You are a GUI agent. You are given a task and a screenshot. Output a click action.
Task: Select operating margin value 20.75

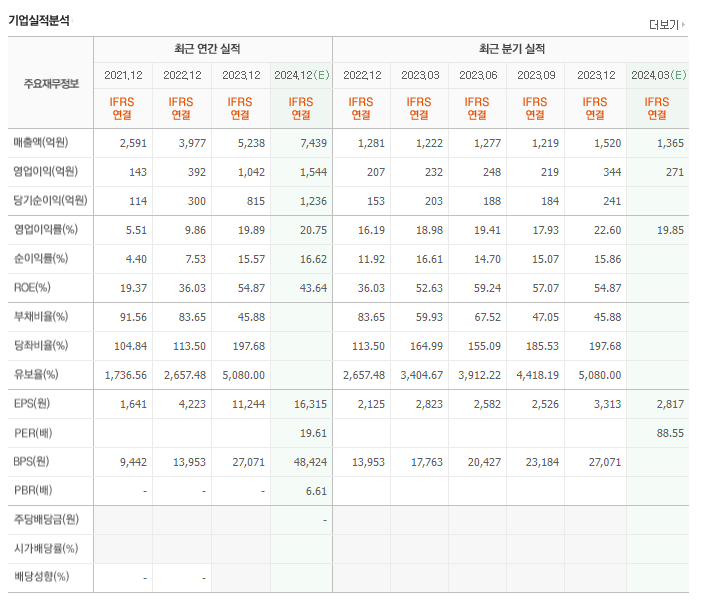pyautogui.click(x=313, y=231)
